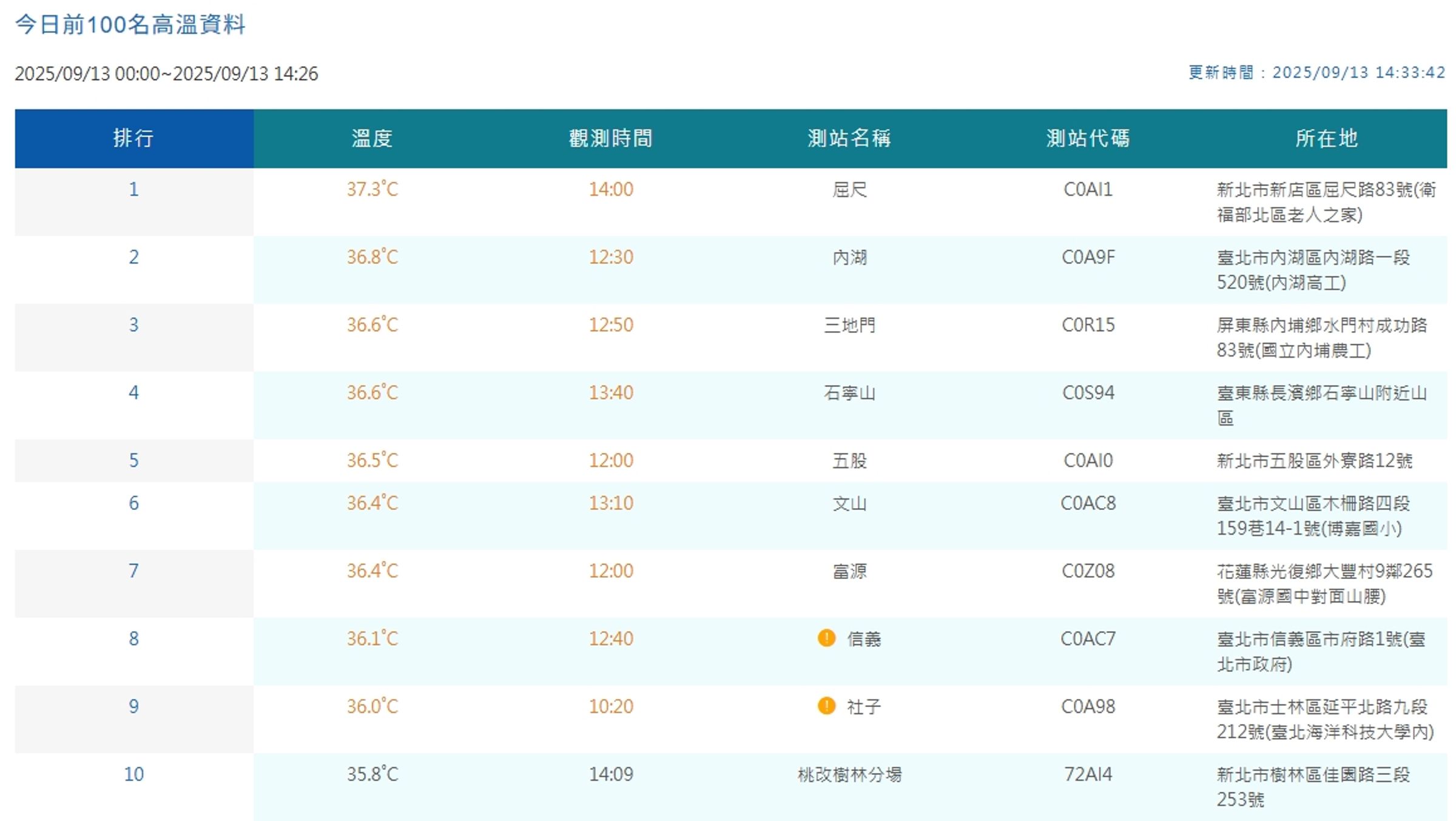Click temperature value 36.1°C
The width and height of the screenshot is (1456, 821).
(372, 638)
